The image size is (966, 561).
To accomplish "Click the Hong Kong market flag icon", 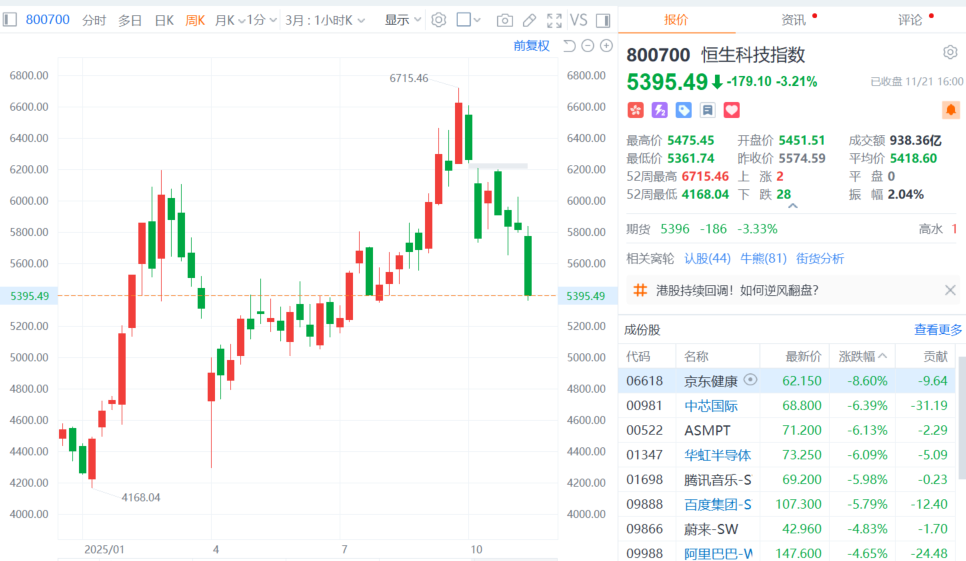I will coord(635,110).
